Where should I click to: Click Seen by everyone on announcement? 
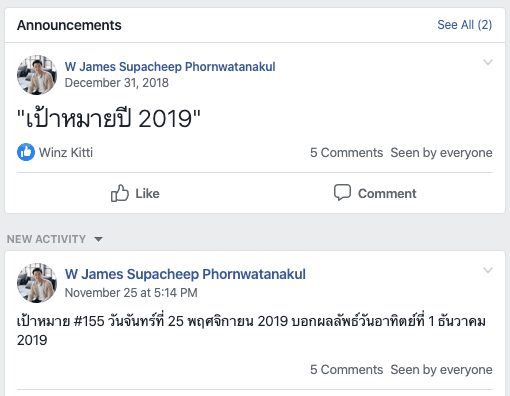(441, 153)
